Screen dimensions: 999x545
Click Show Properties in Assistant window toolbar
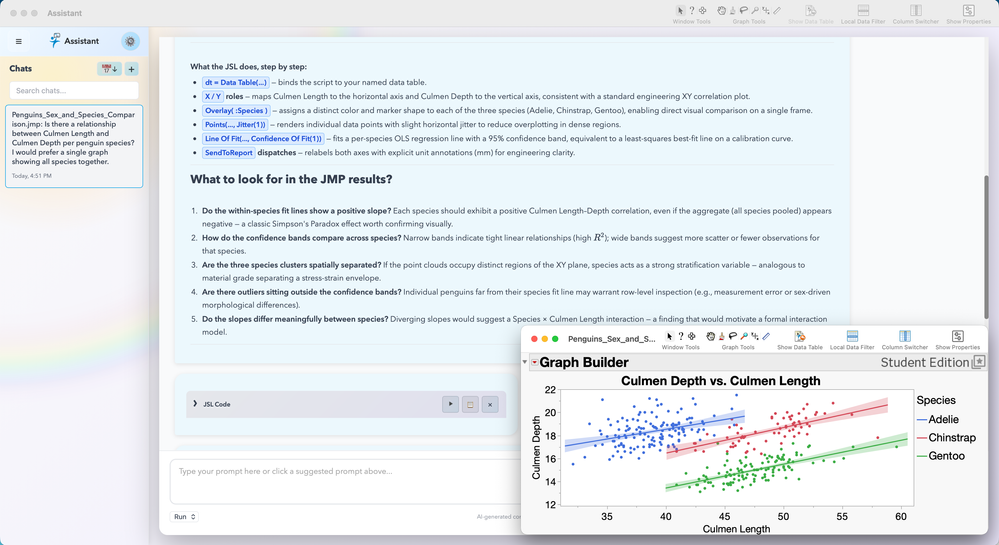968,14
